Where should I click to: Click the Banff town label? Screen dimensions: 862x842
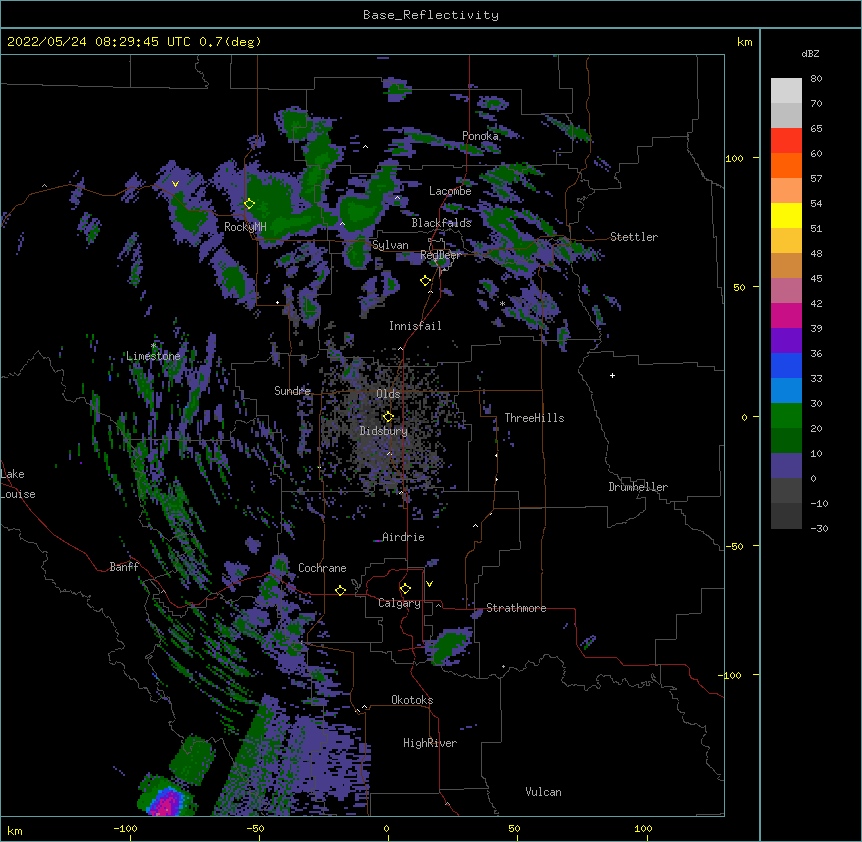click(x=124, y=567)
